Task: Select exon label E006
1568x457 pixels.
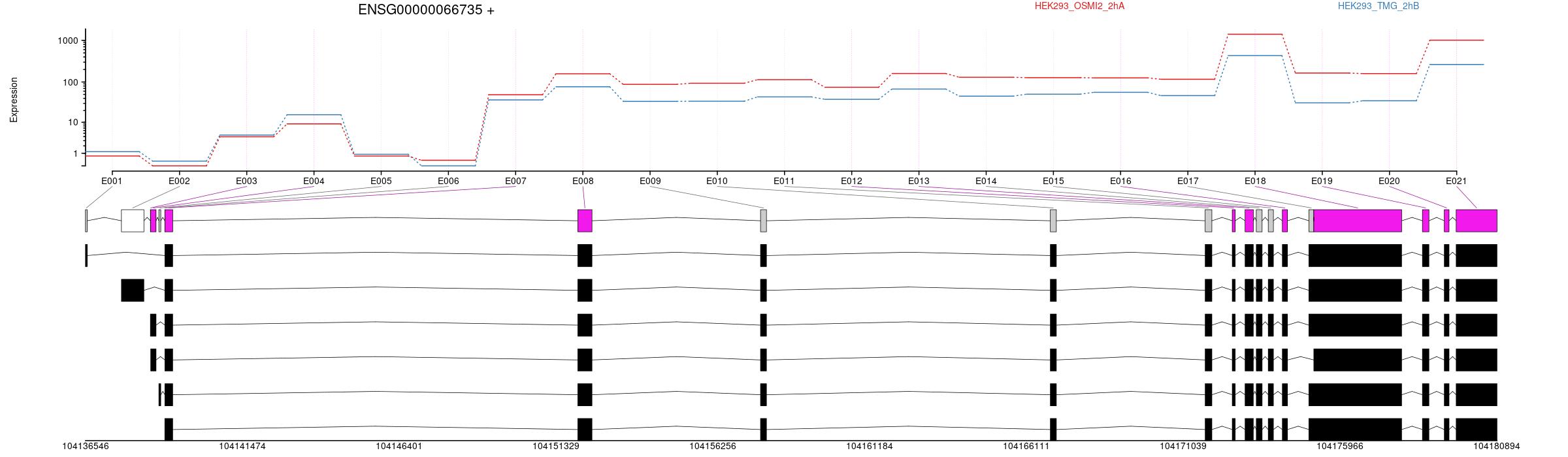Action: click(x=448, y=181)
